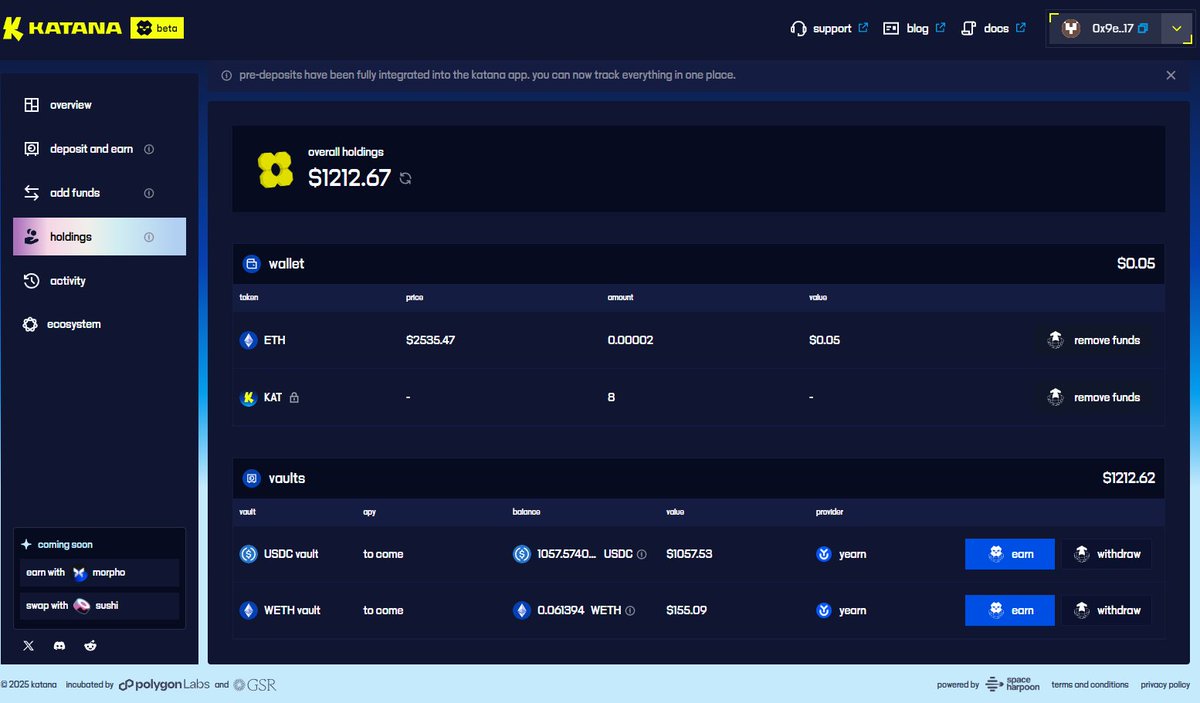Select the holdings sidebar item
The image size is (1200, 703).
[x=99, y=237]
